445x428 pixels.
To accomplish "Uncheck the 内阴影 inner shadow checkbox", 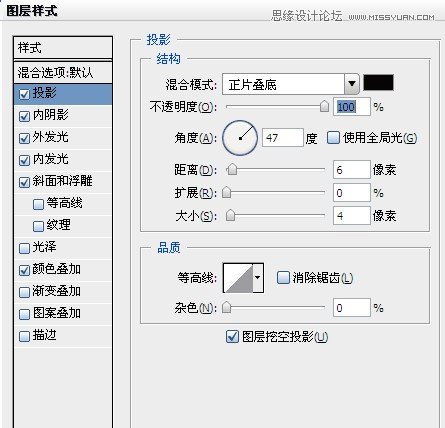I will [x=24, y=116].
